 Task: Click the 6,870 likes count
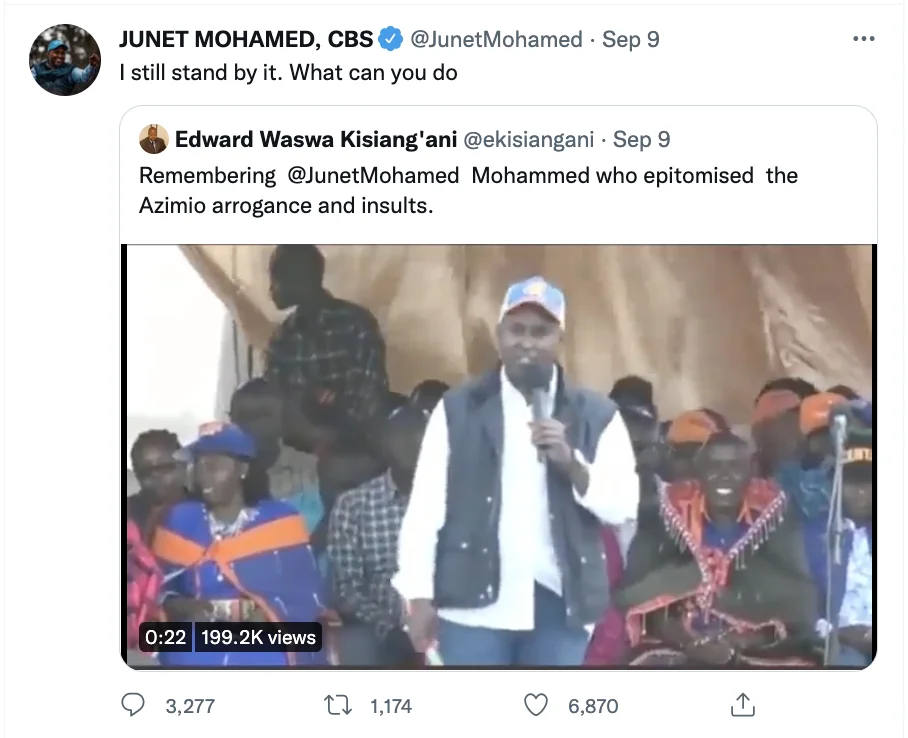(x=593, y=706)
